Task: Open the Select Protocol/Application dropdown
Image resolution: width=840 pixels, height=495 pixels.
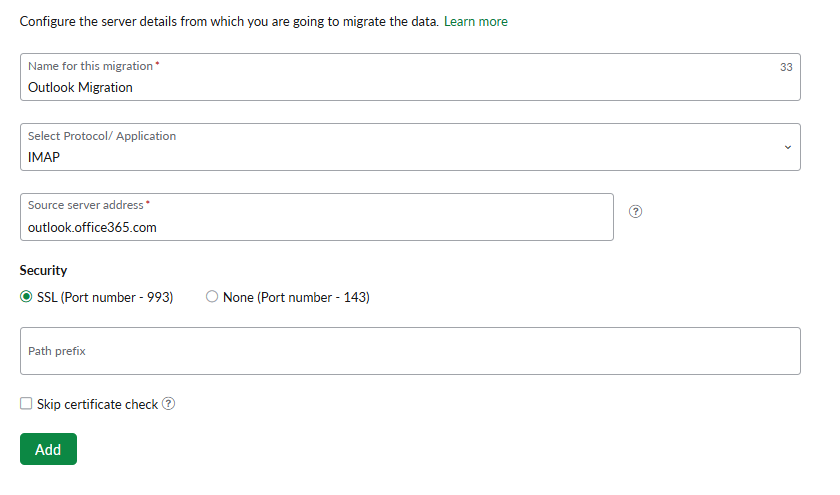Action: tap(410, 147)
